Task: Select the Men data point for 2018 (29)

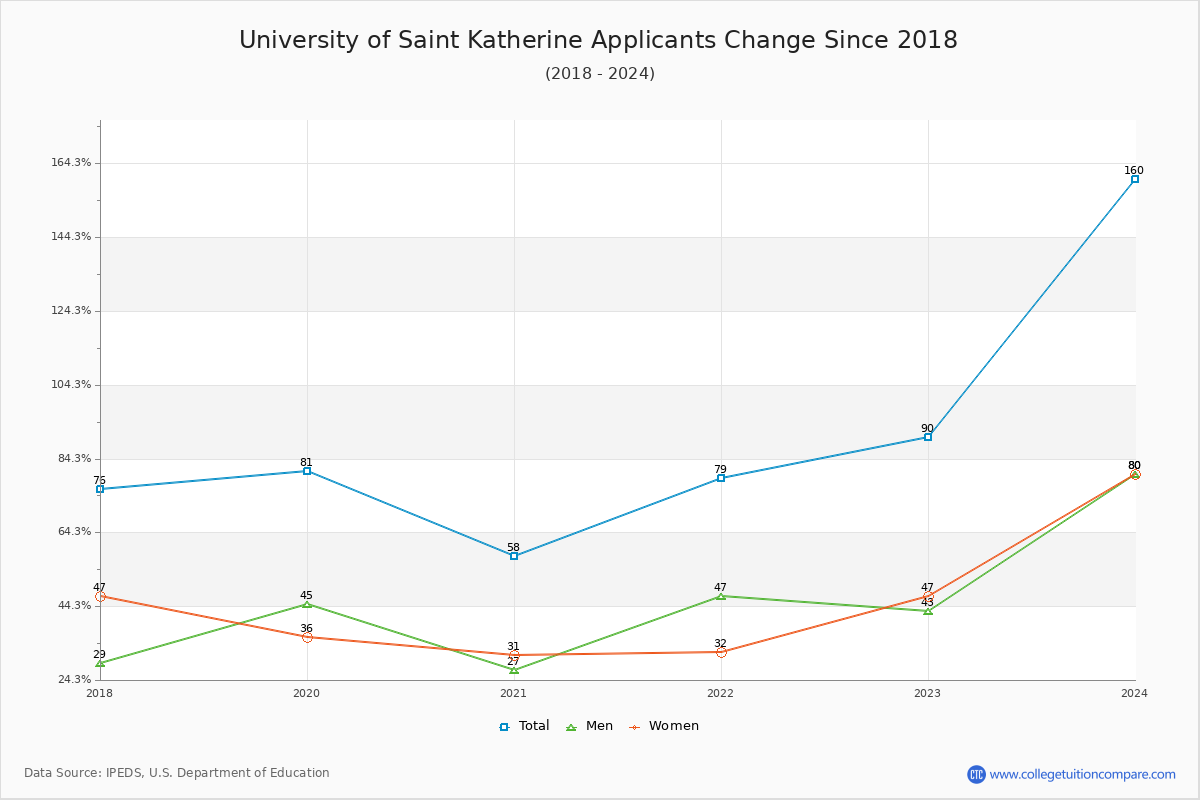Action: click(100, 663)
